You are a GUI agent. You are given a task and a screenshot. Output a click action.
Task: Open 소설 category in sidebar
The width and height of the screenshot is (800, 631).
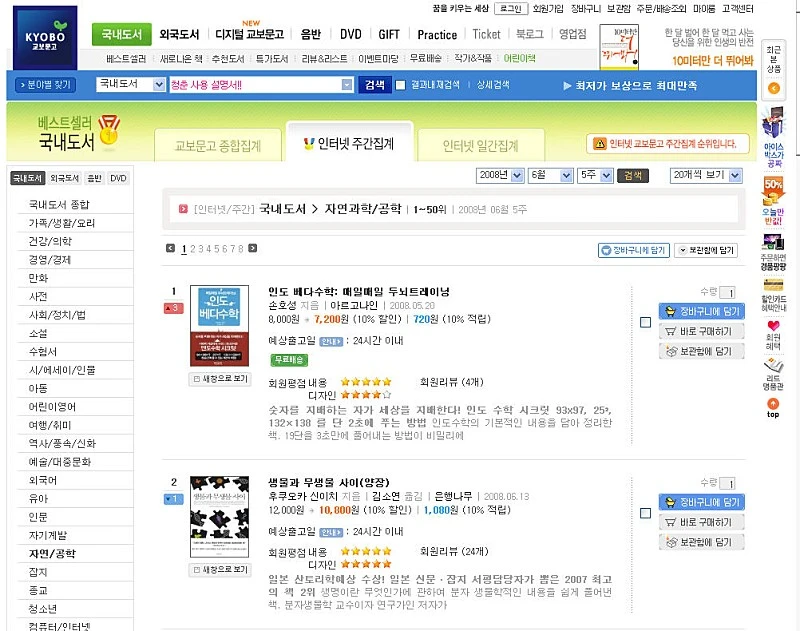pyautogui.click(x=38, y=333)
